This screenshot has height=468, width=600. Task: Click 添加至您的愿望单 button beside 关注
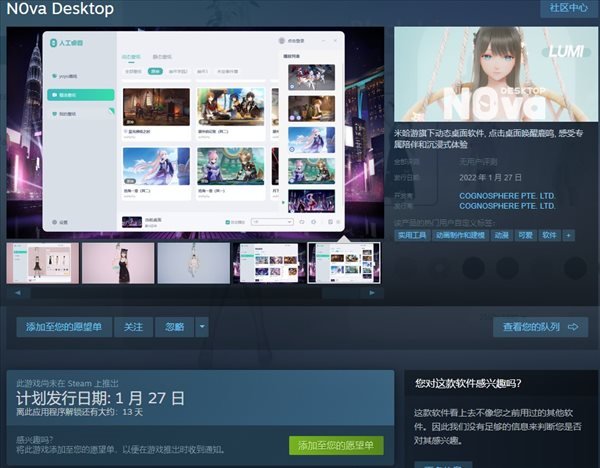pyautogui.click(x=64, y=327)
